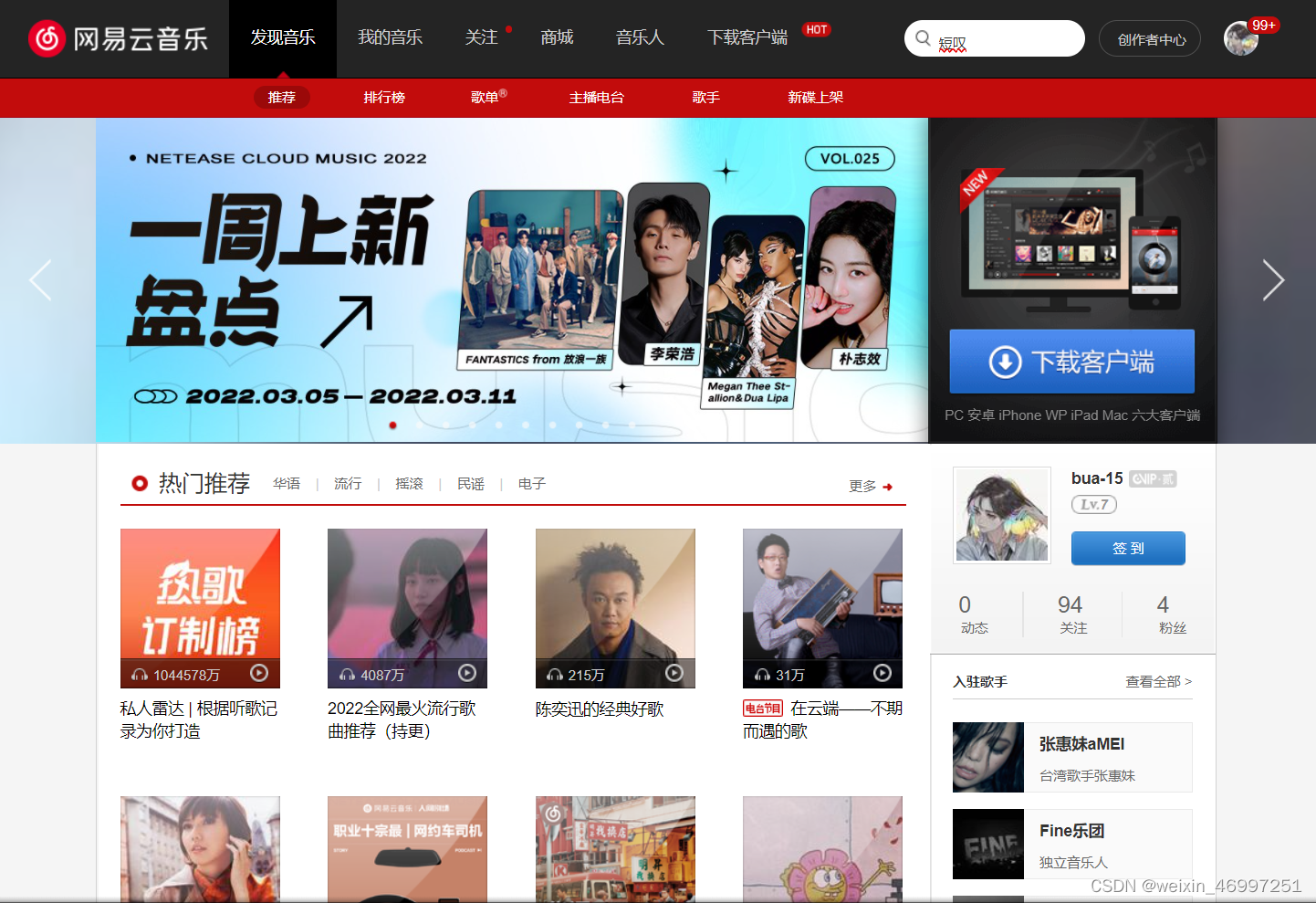The height and width of the screenshot is (903, 1316).
Task: Click the VIP badge next to bua-15
Action: click(x=1153, y=478)
